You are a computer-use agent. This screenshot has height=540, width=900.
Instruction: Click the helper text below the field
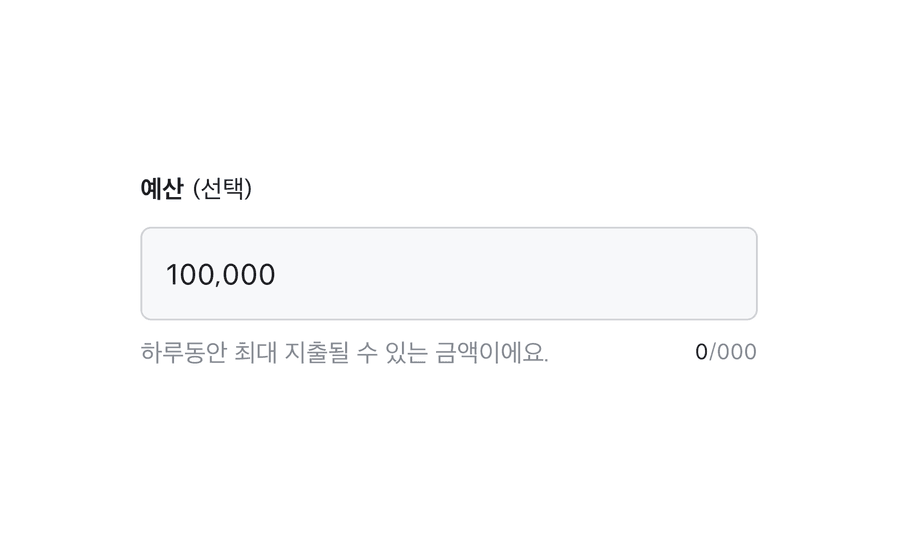click(x=344, y=353)
